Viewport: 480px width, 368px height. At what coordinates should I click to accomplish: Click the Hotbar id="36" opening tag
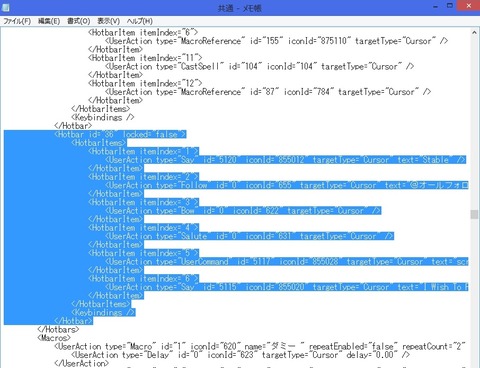pos(120,134)
